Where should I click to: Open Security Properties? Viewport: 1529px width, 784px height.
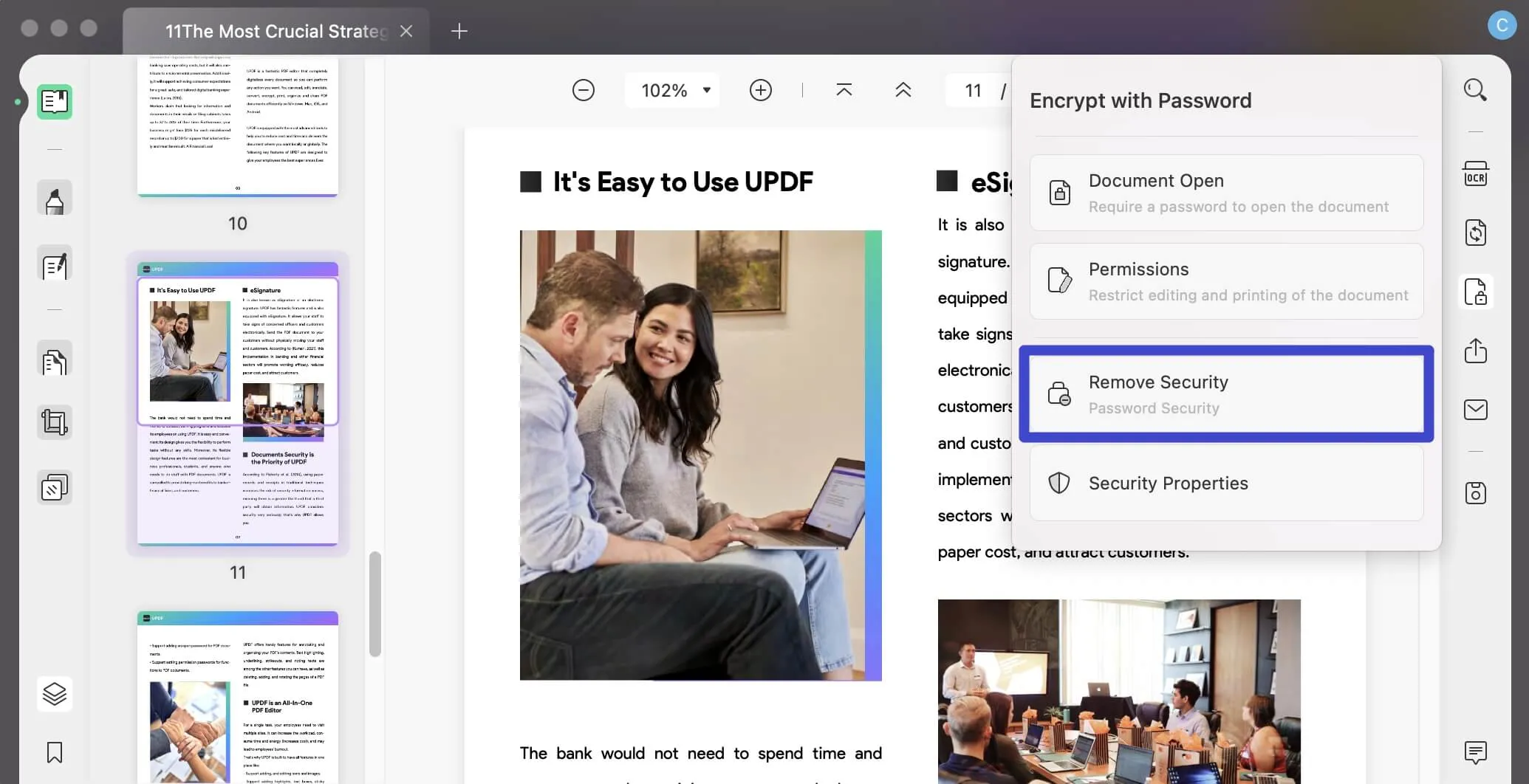pyautogui.click(x=1226, y=483)
